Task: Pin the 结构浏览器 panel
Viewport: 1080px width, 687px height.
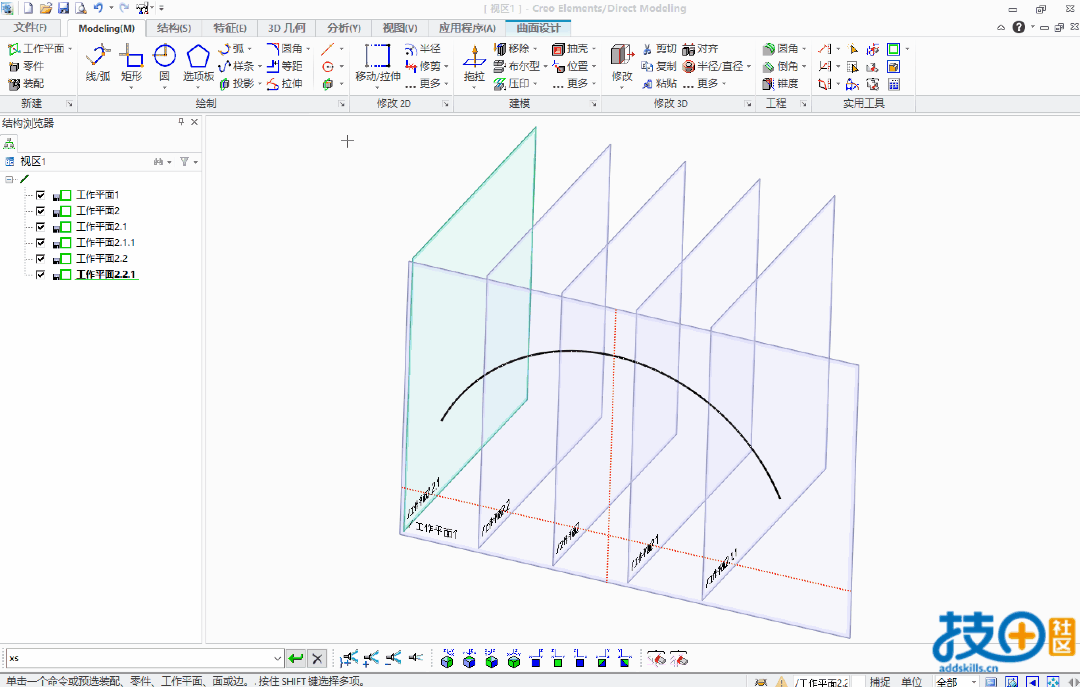Action: click(x=181, y=122)
